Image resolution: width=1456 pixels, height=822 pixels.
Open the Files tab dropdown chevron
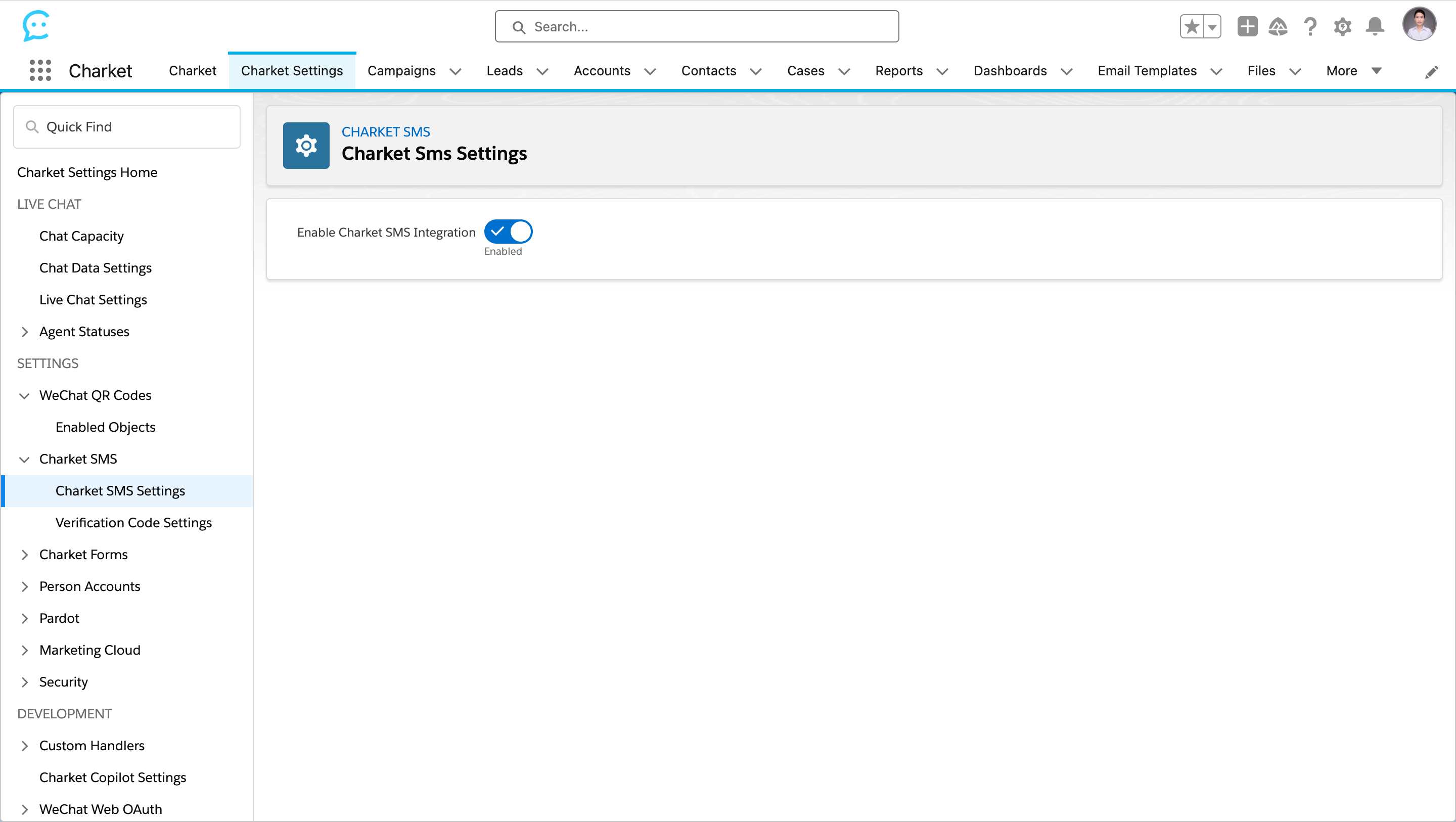click(1295, 71)
